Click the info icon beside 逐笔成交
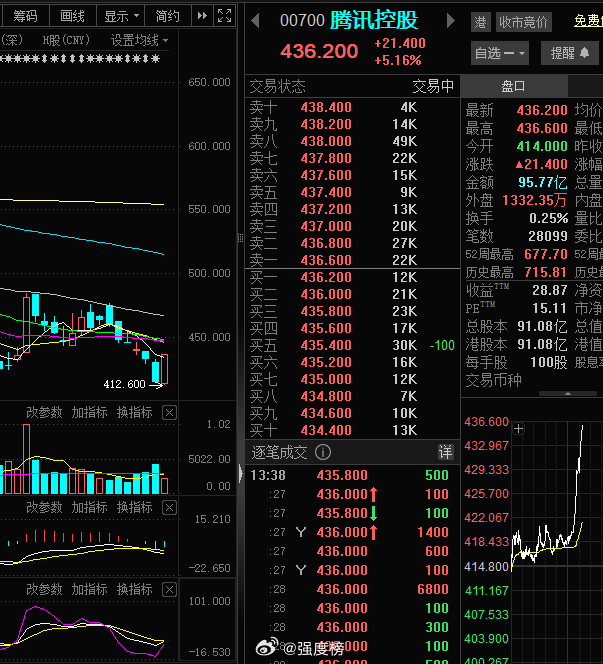Image resolution: width=603 pixels, height=664 pixels. 323,452
